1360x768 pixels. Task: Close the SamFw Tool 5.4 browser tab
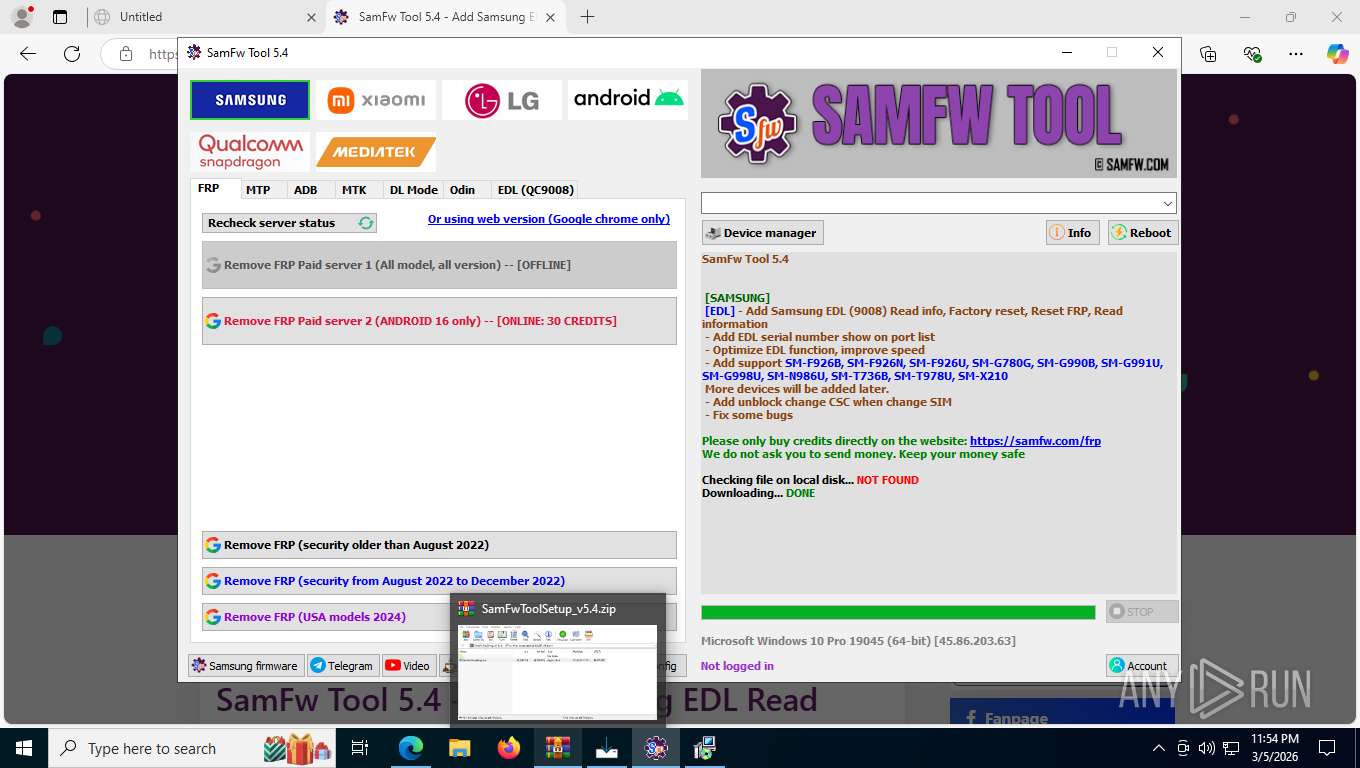click(552, 17)
